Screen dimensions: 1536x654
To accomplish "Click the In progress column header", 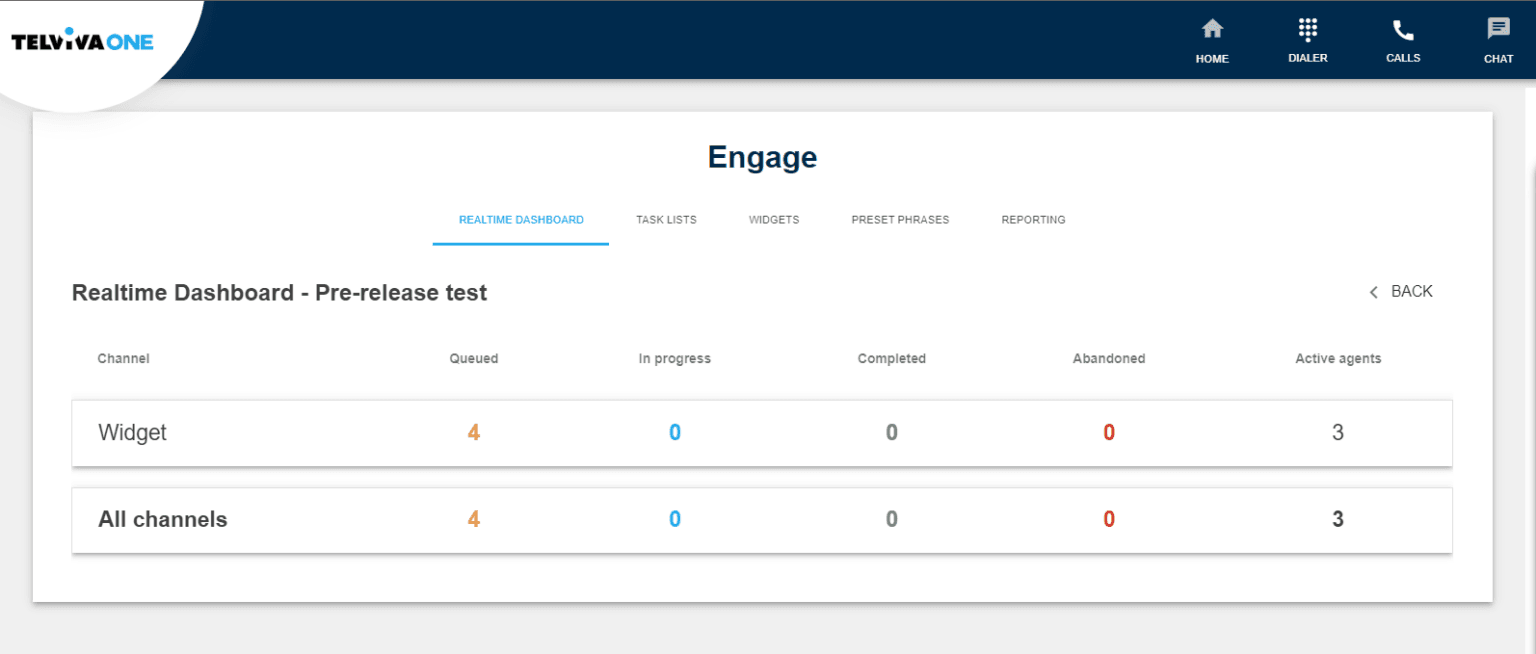I will point(674,358).
